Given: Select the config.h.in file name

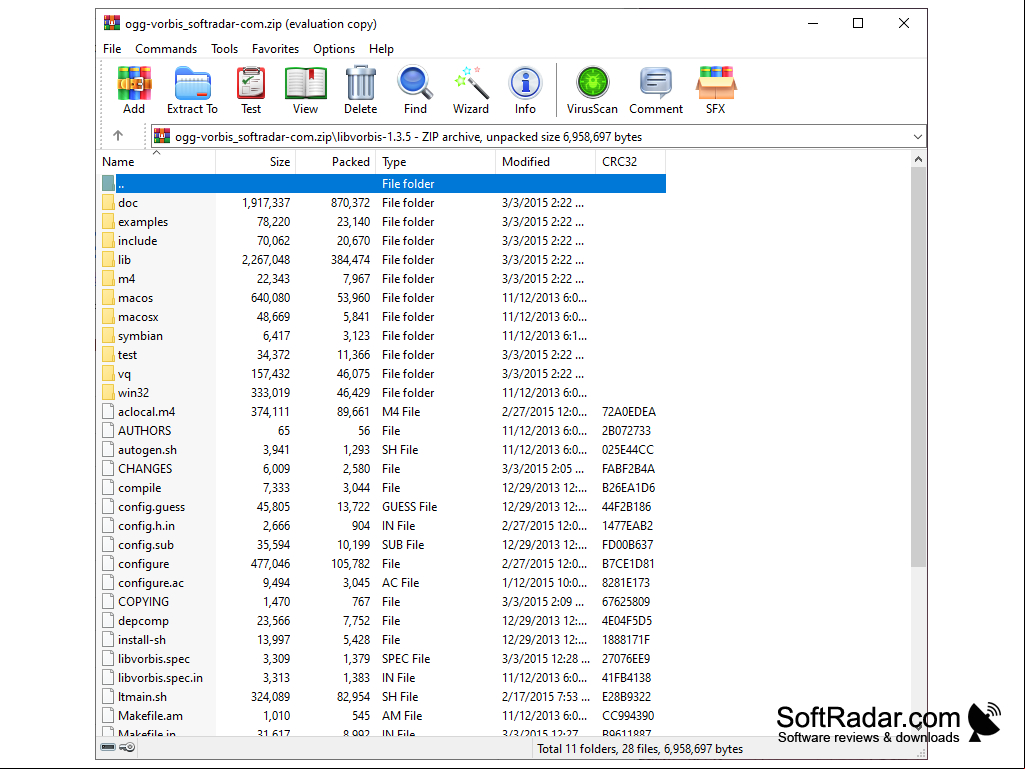Looking at the screenshot, I should pos(146,525).
